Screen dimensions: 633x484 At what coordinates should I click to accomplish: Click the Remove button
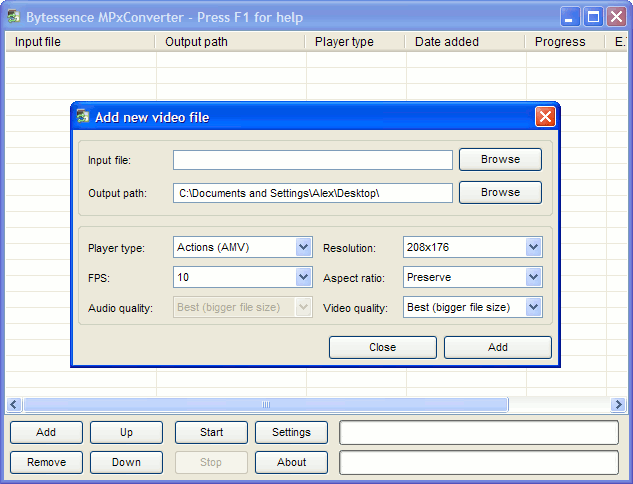tap(46, 462)
